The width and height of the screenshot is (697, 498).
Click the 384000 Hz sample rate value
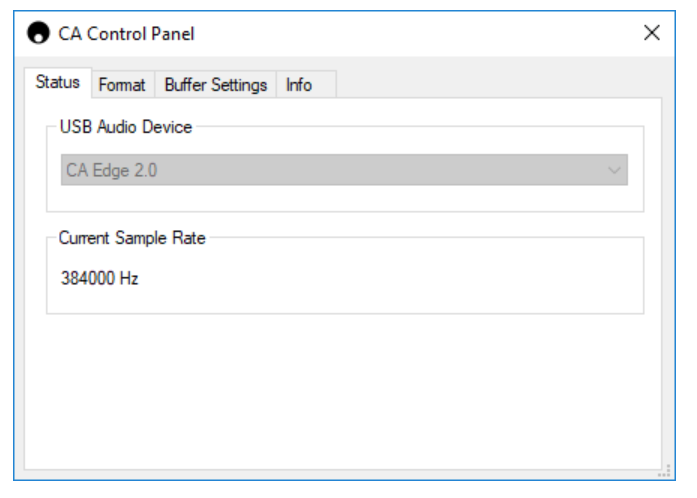tap(100, 278)
